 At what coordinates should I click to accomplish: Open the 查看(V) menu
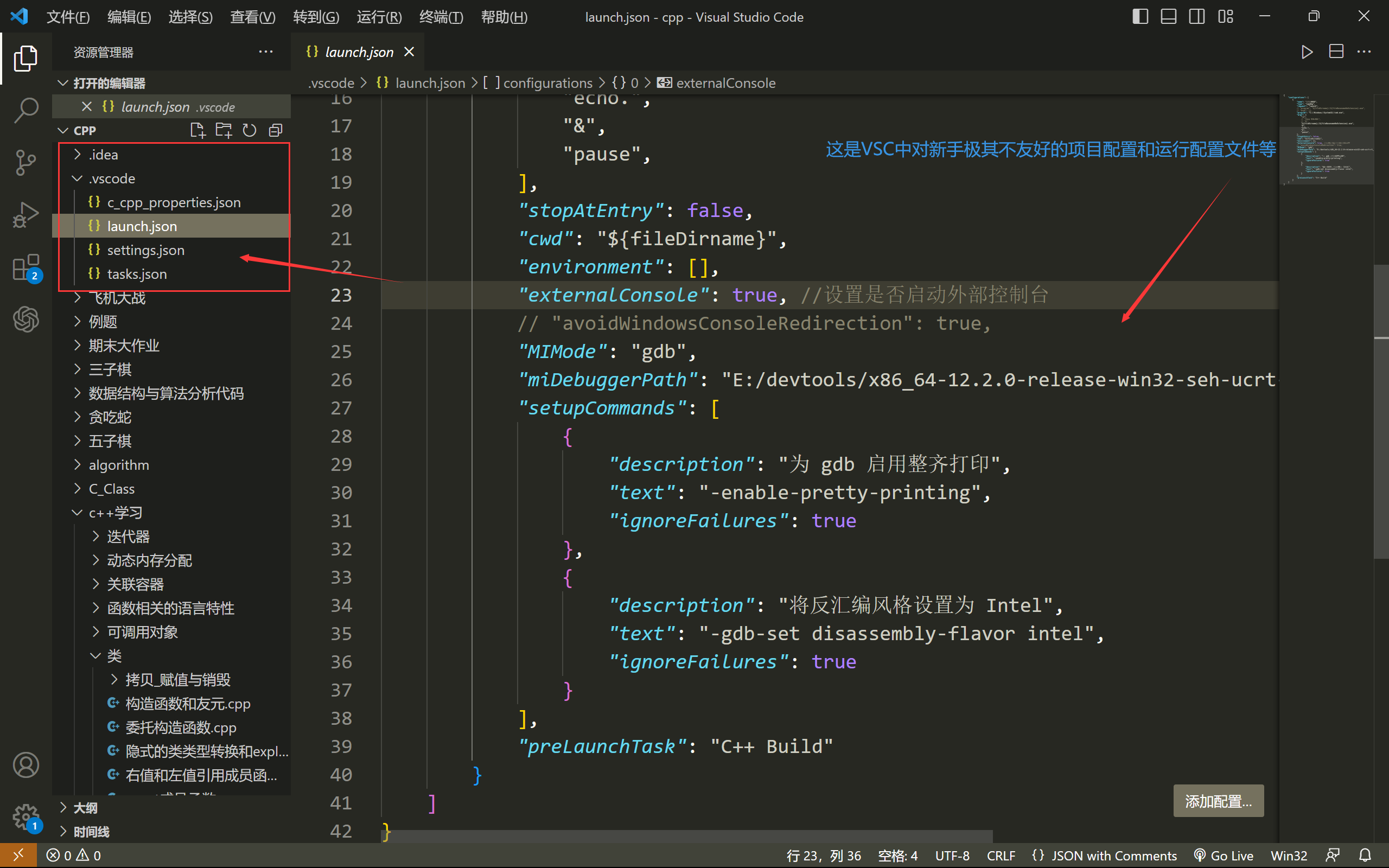click(252, 17)
